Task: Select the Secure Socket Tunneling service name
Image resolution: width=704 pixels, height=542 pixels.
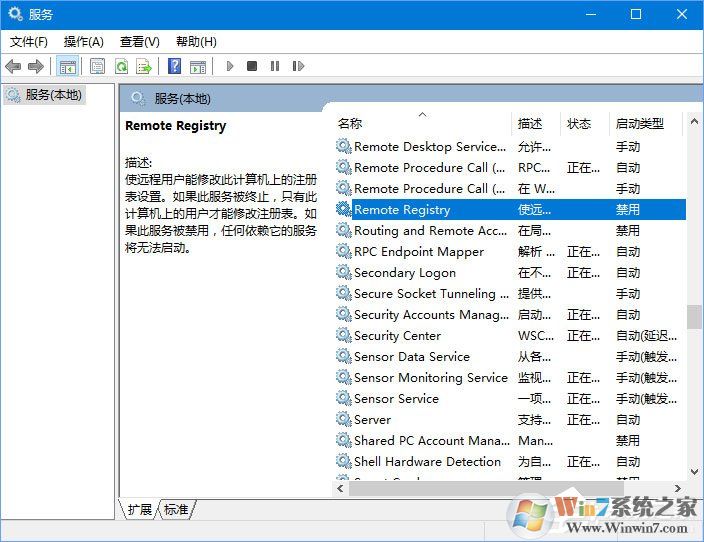Action: coord(431,294)
